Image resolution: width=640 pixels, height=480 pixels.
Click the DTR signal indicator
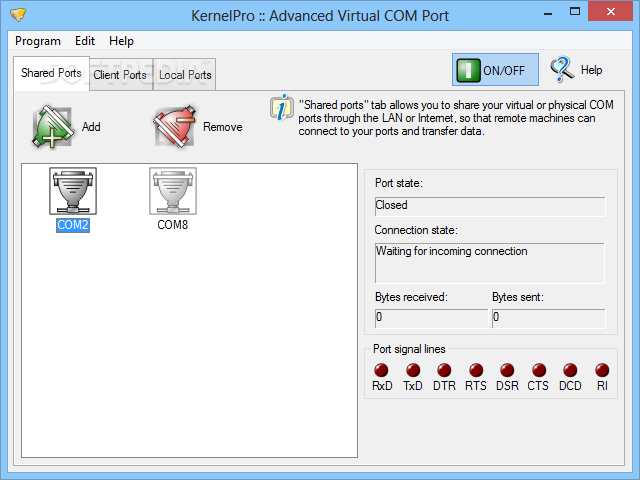pos(444,370)
